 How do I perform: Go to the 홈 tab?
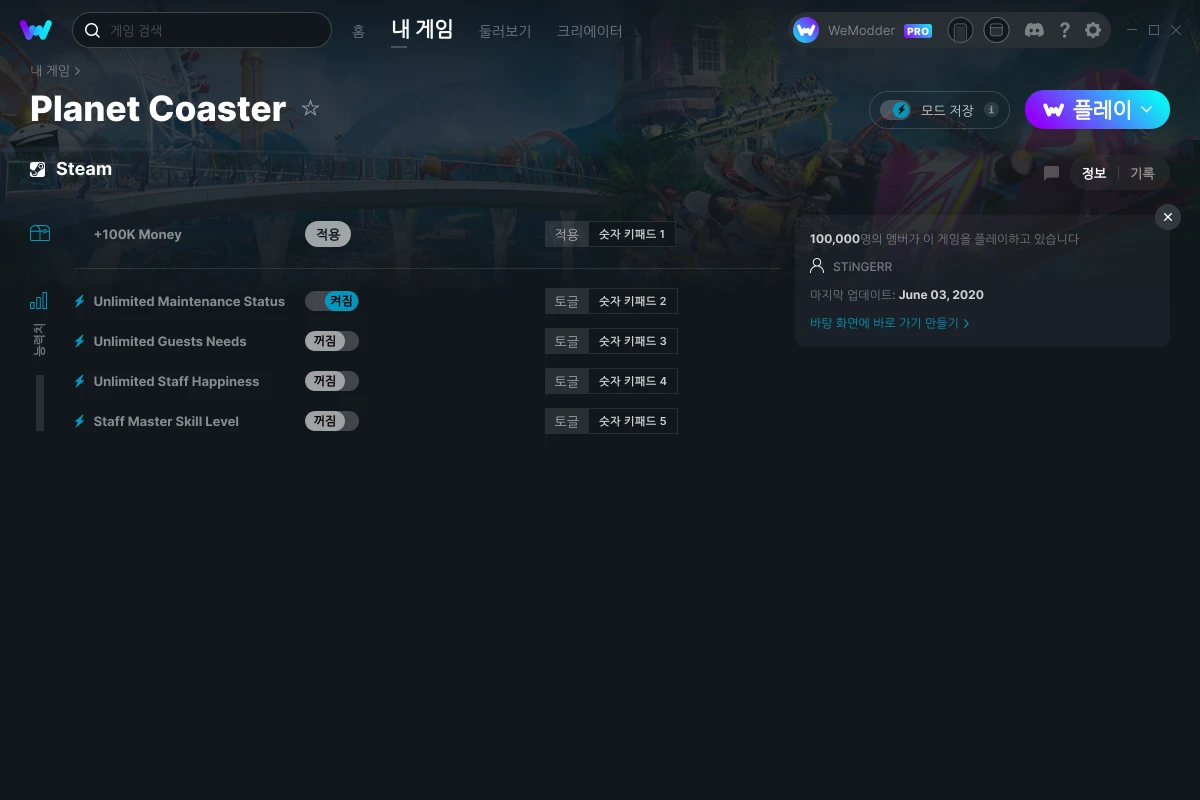point(358,31)
